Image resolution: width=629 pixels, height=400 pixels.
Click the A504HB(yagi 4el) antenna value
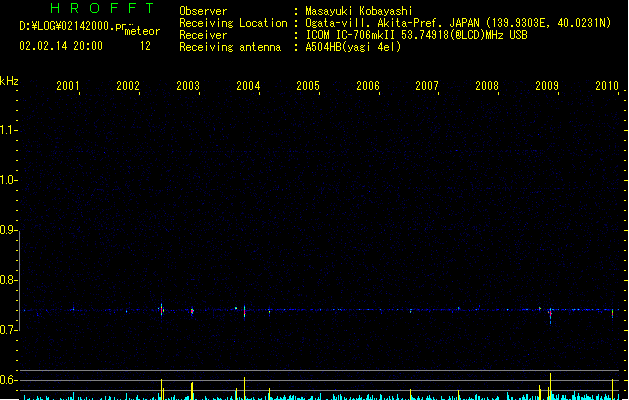coord(353,47)
